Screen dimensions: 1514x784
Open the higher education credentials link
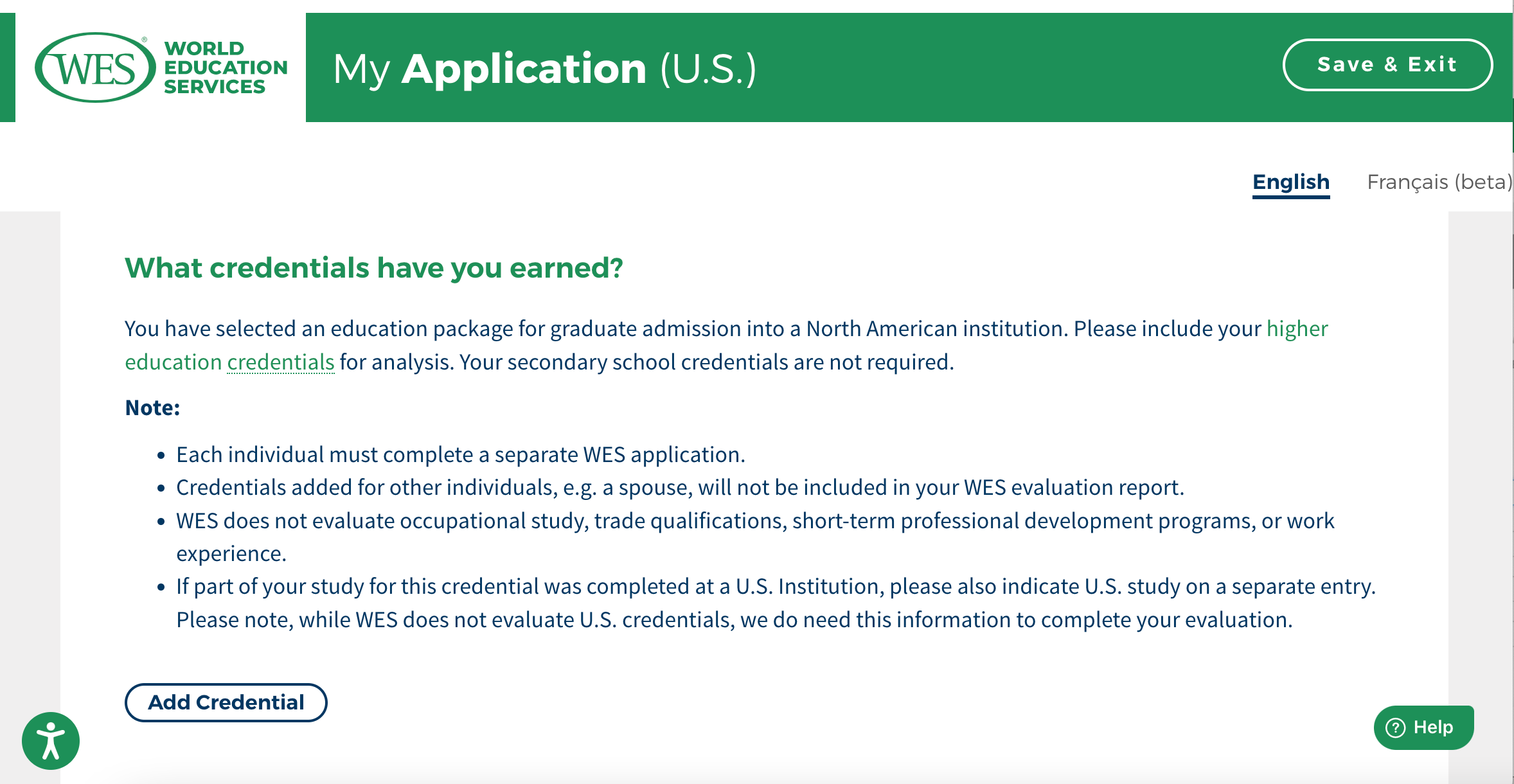point(1297,329)
